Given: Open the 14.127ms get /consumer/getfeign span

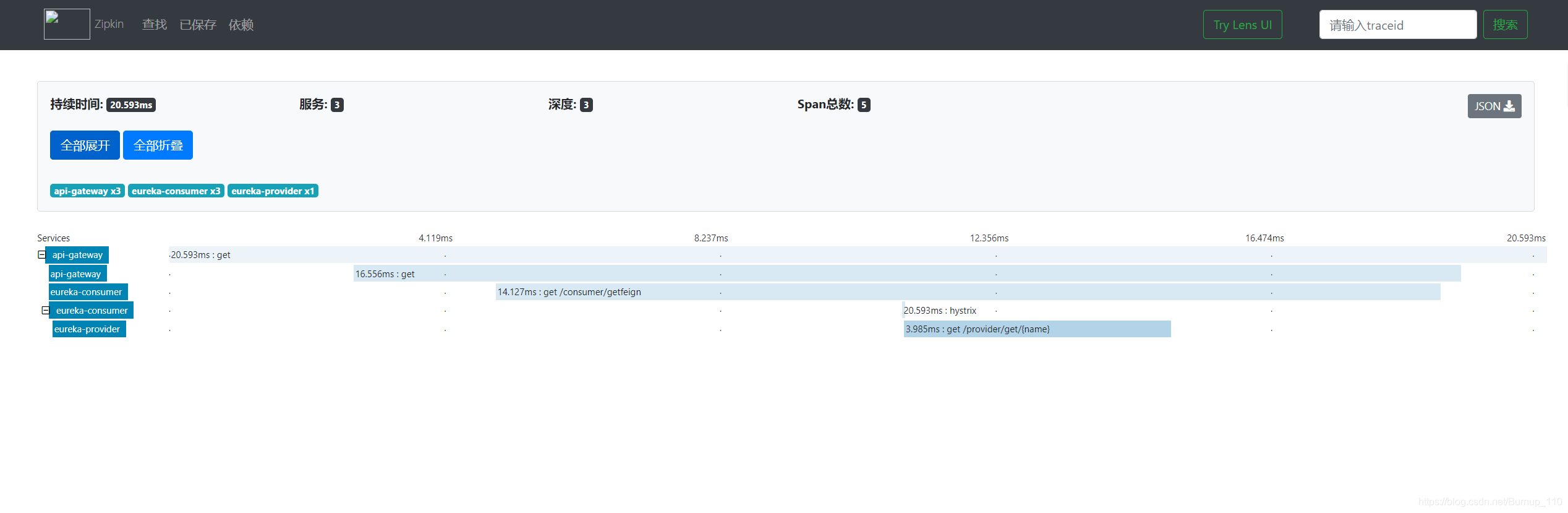Looking at the screenshot, I should (x=968, y=292).
